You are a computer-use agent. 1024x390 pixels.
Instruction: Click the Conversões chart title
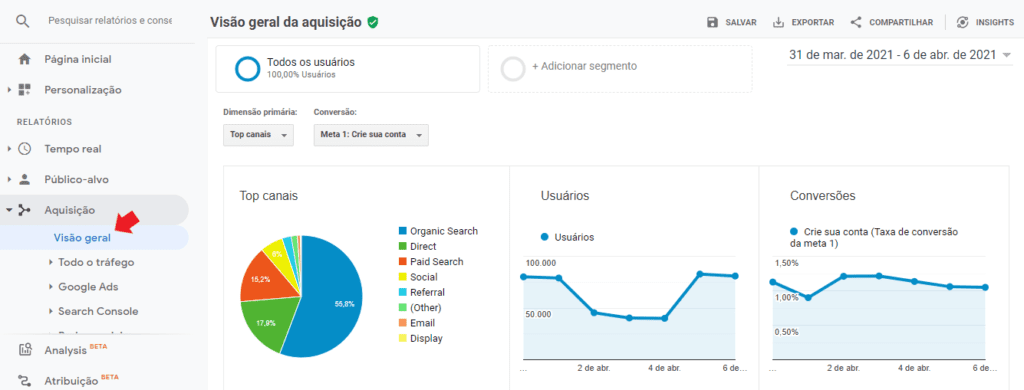pos(823,195)
